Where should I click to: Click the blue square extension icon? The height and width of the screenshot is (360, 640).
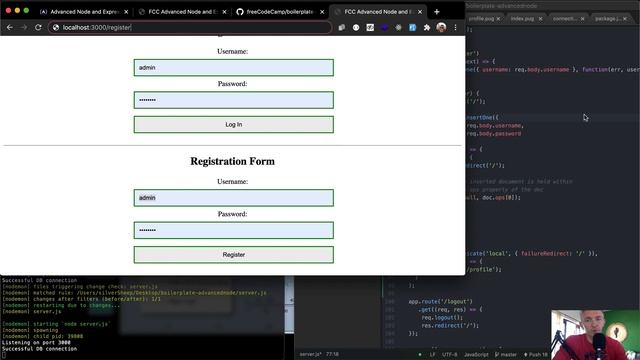[x=413, y=27]
